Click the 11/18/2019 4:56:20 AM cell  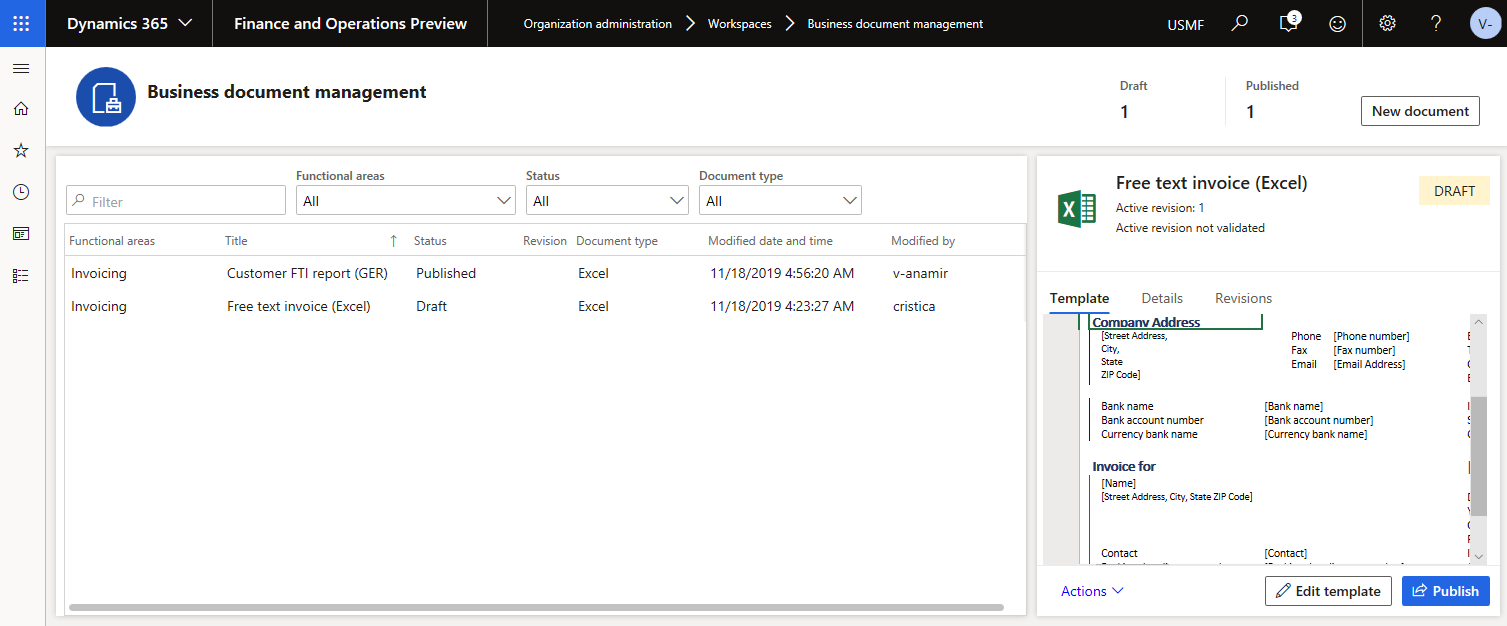click(x=782, y=273)
